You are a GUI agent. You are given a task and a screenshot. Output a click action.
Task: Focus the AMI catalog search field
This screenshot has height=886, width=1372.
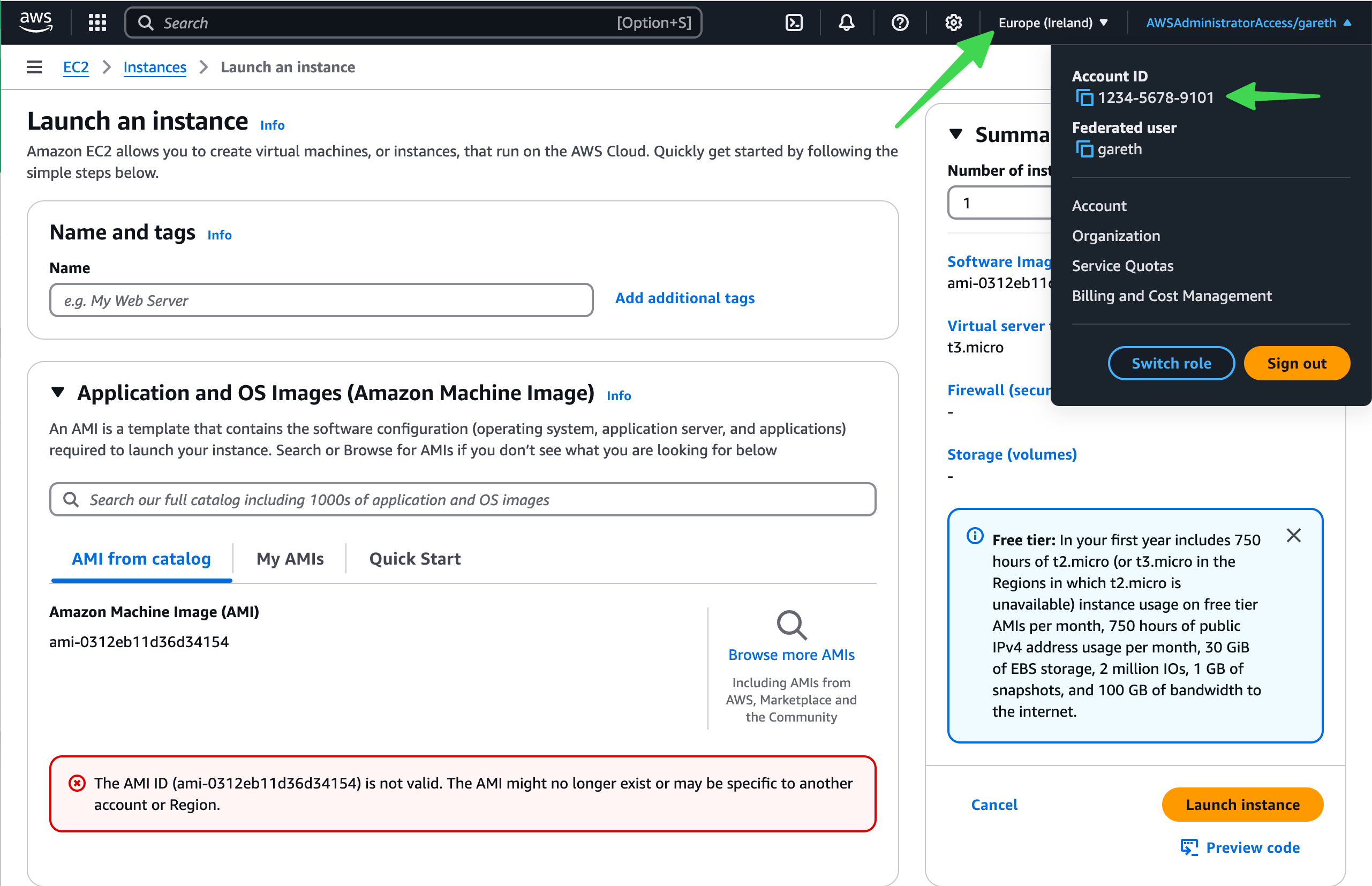[x=463, y=499]
